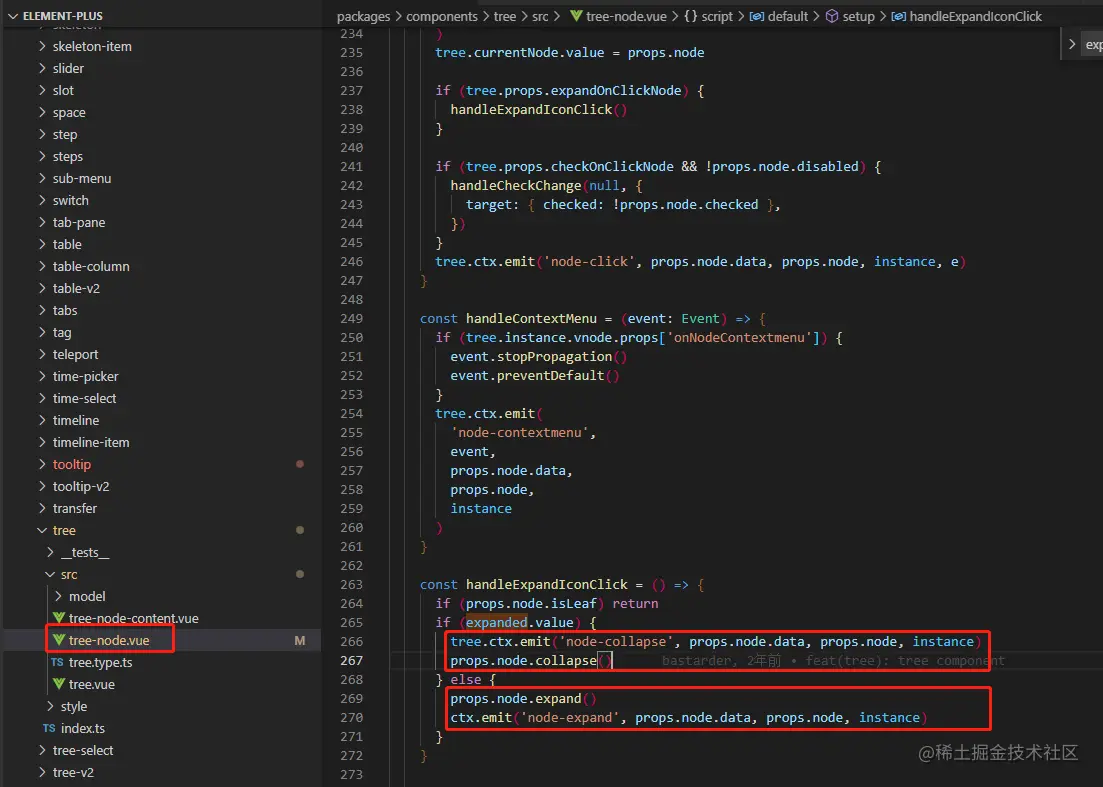Open the tree-v2 folder

click(x=73, y=772)
